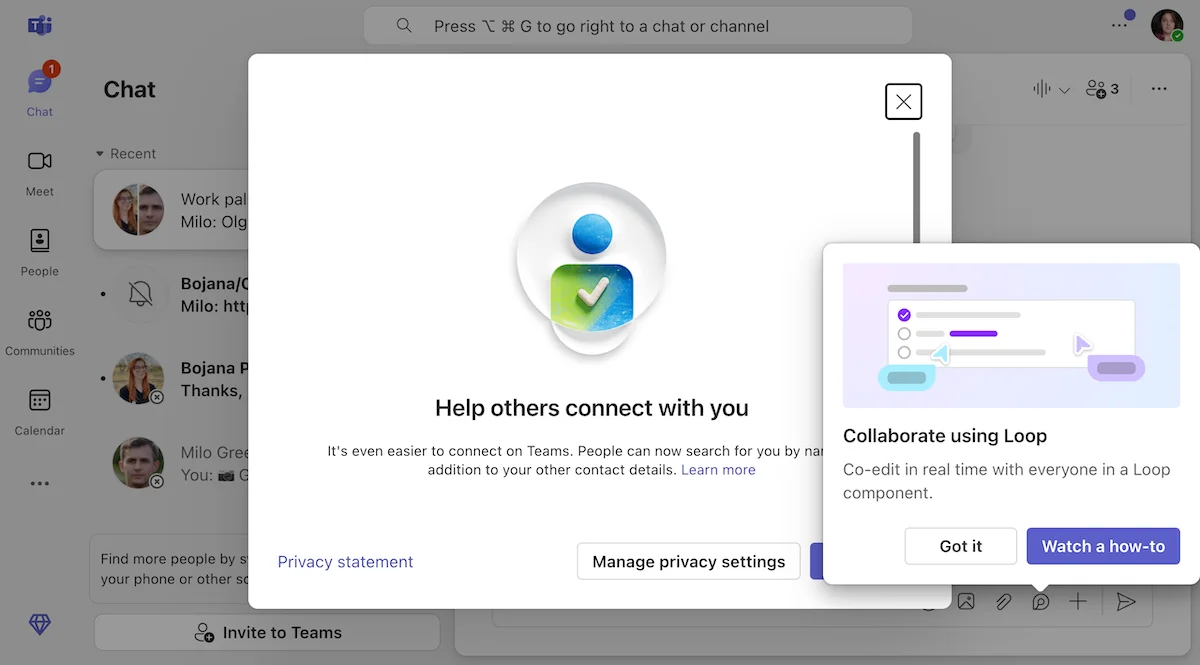Click the insert image icon in compose bar
The height and width of the screenshot is (665, 1200).
coord(966,602)
